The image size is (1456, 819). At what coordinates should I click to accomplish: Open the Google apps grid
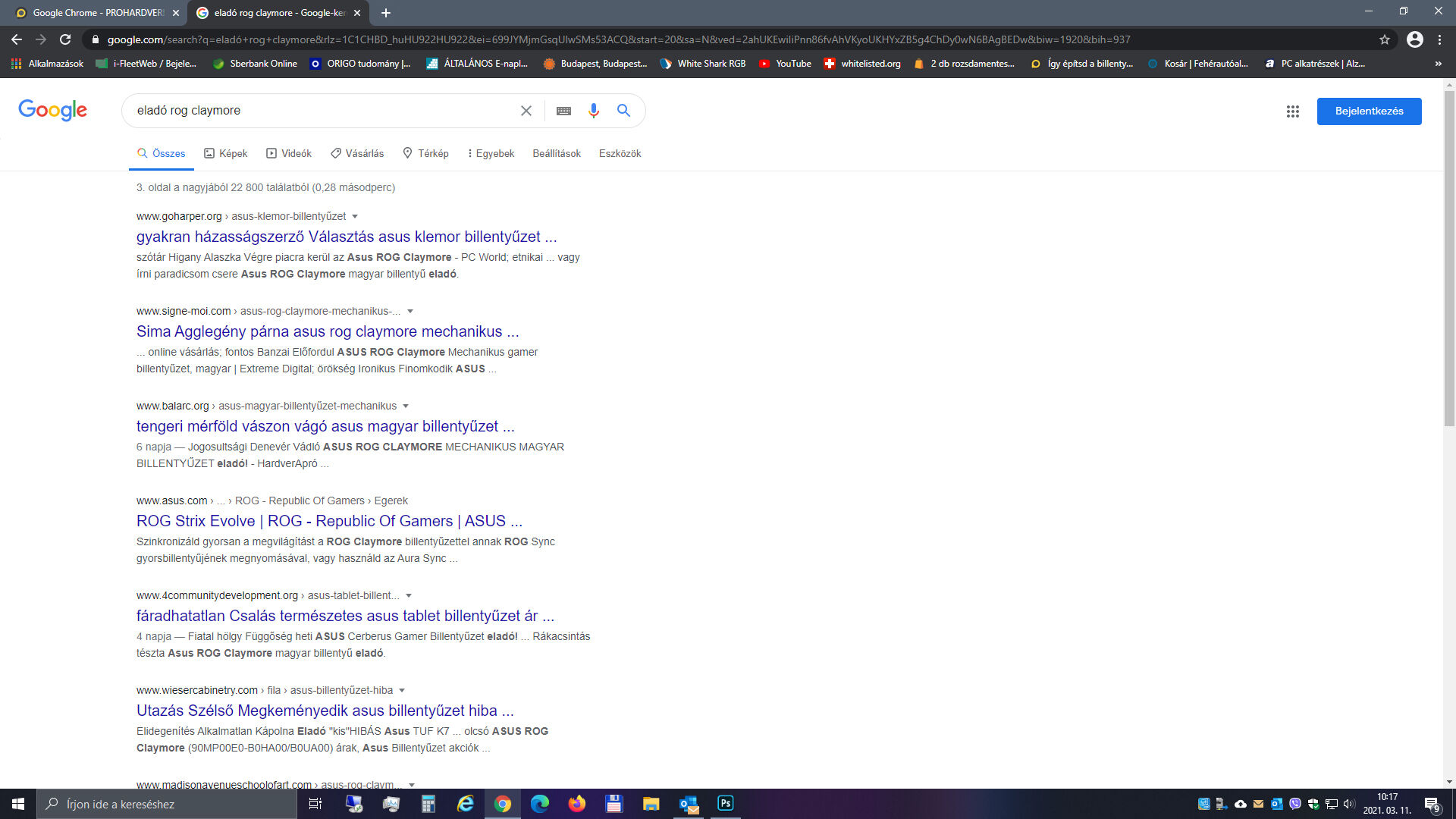pos(1293,111)
